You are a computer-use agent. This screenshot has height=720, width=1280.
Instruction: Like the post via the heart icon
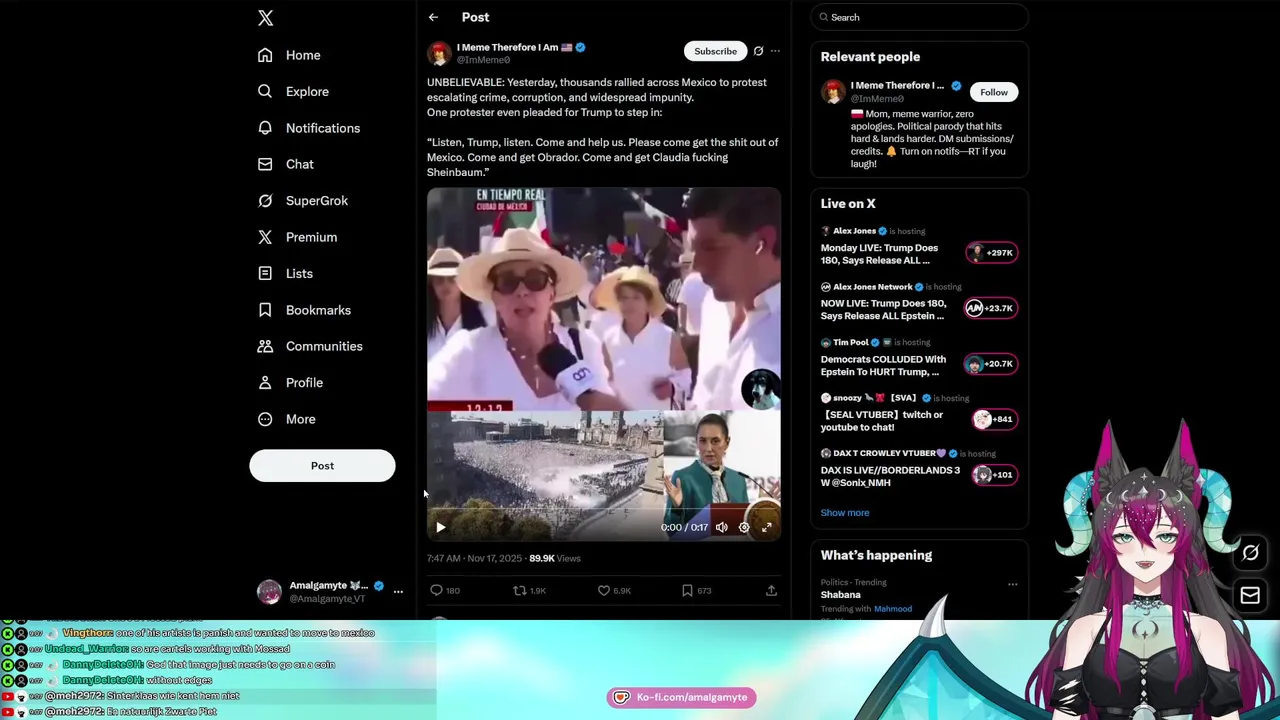pos(603,591)
